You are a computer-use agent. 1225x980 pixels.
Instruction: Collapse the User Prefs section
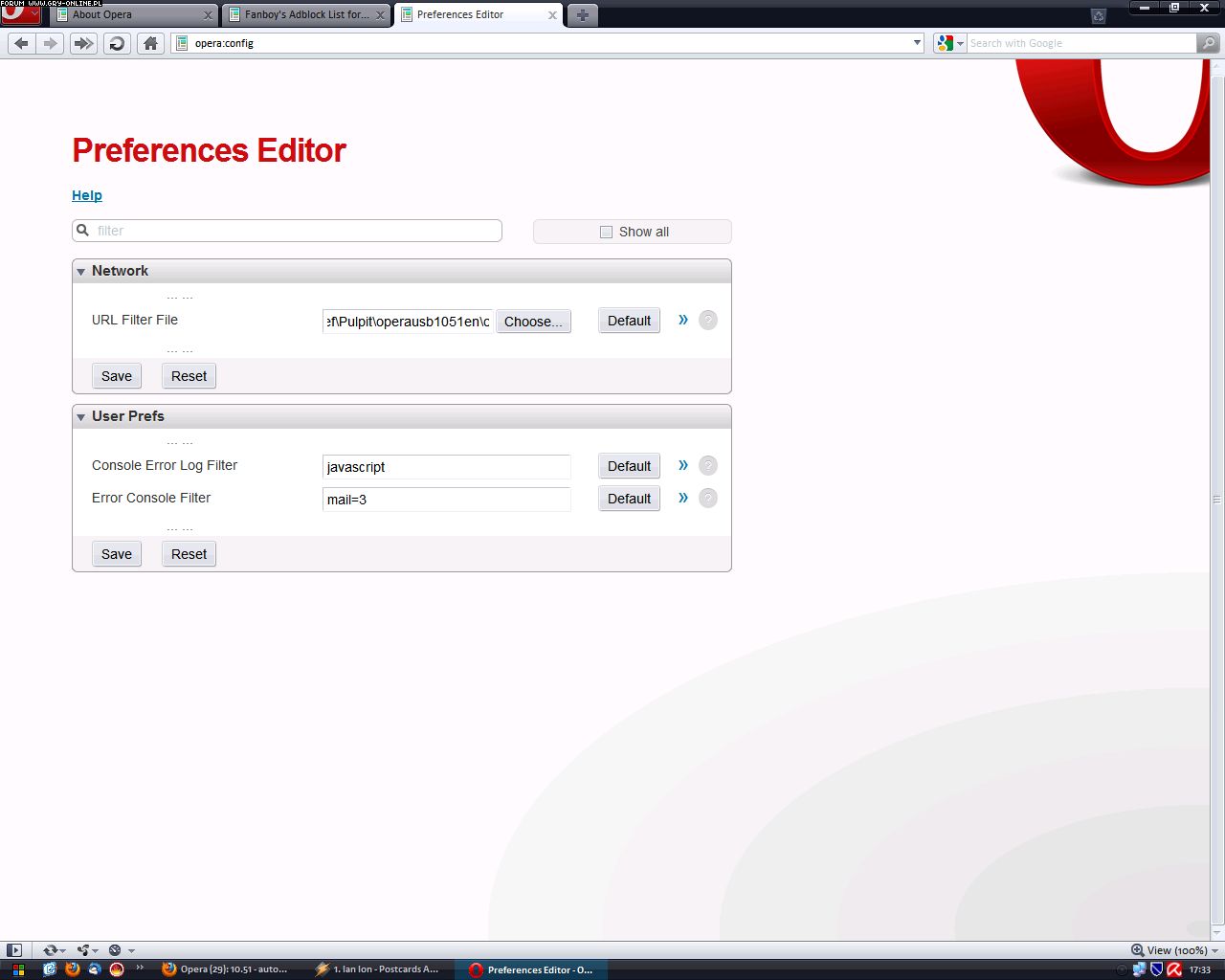pos(81,417)
